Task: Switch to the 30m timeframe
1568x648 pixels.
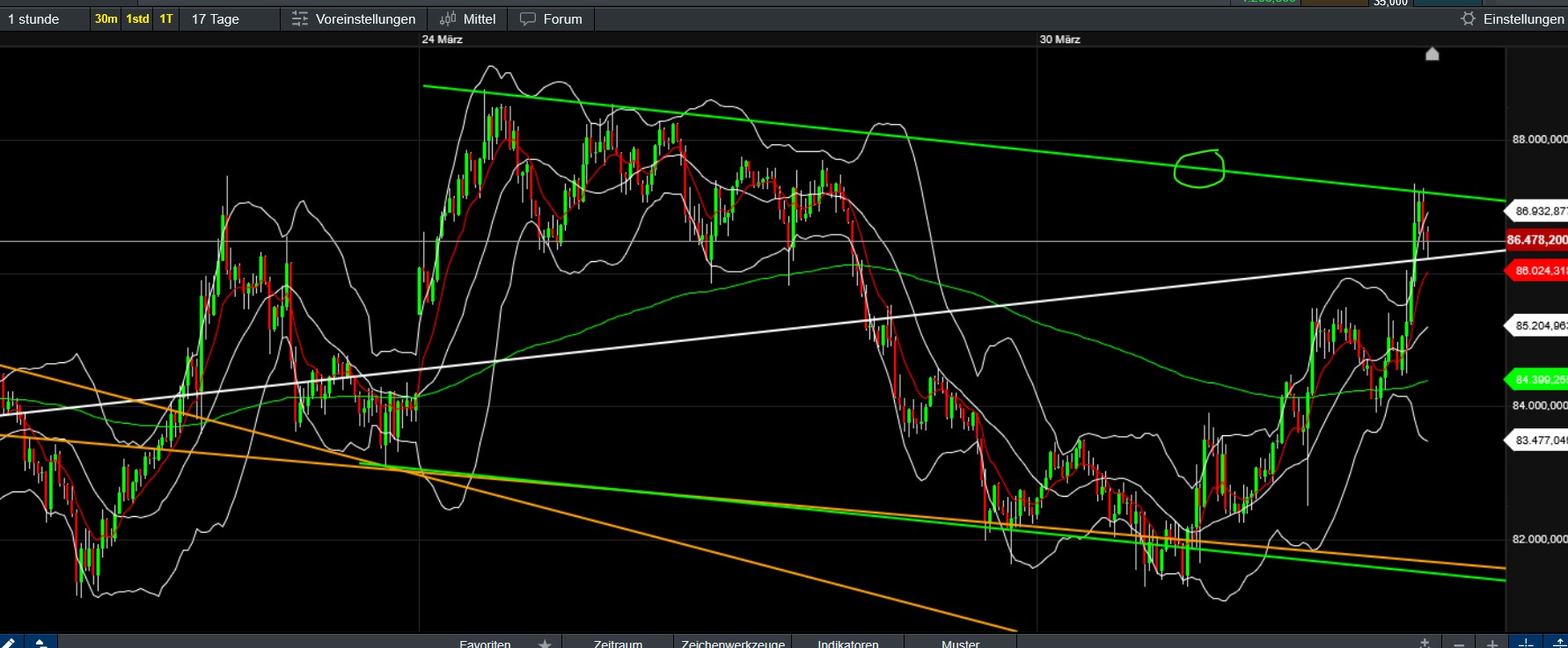Action: pyautogui.click(x=106, y=18)
